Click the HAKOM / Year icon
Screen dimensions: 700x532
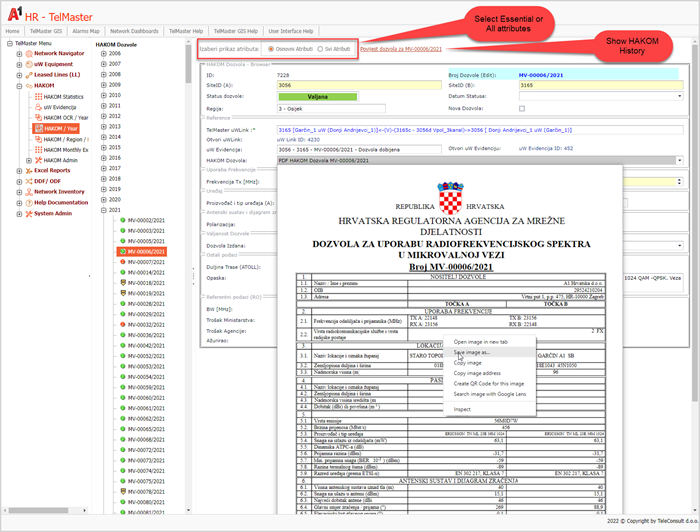tap(39, 129)
